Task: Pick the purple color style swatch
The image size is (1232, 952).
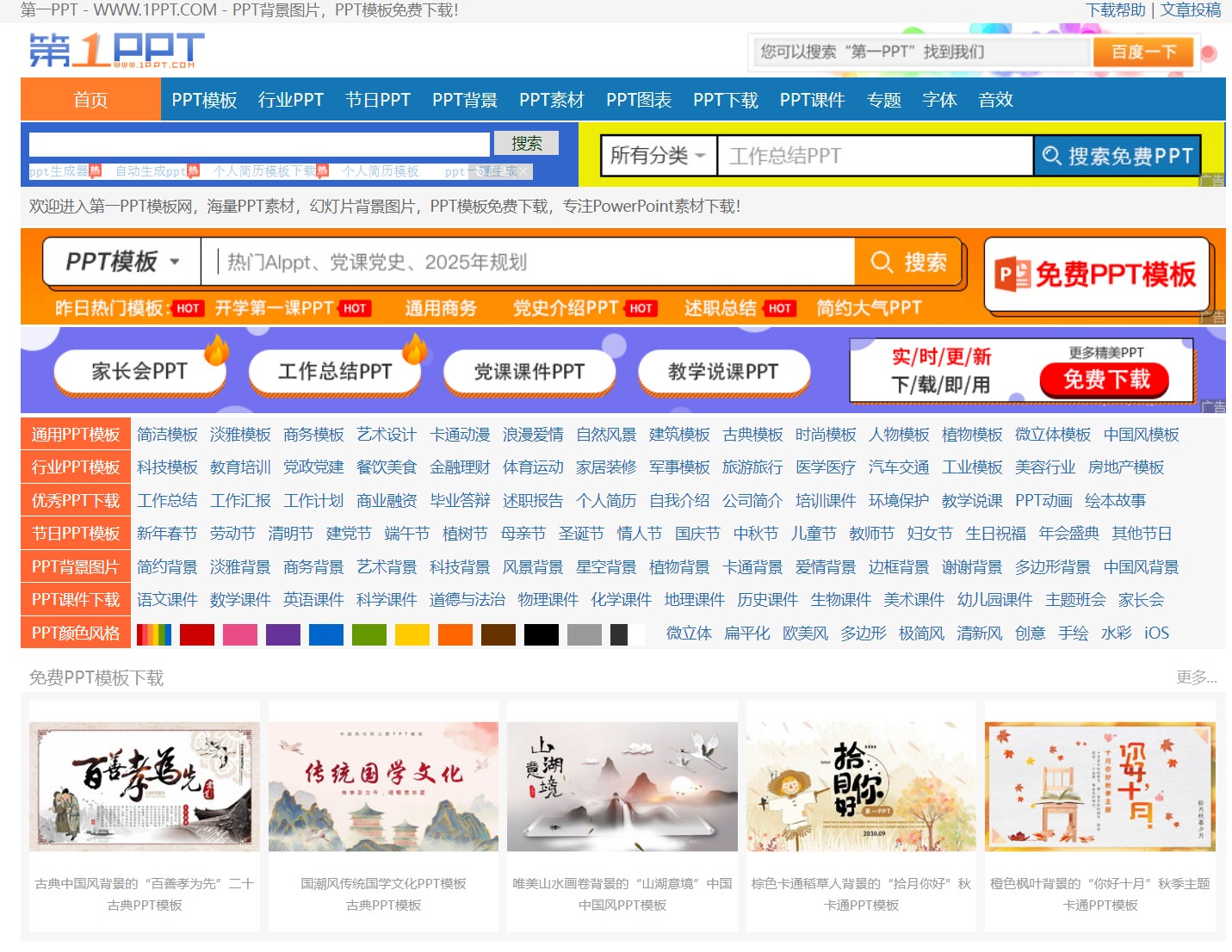Action: coord(282,634)
